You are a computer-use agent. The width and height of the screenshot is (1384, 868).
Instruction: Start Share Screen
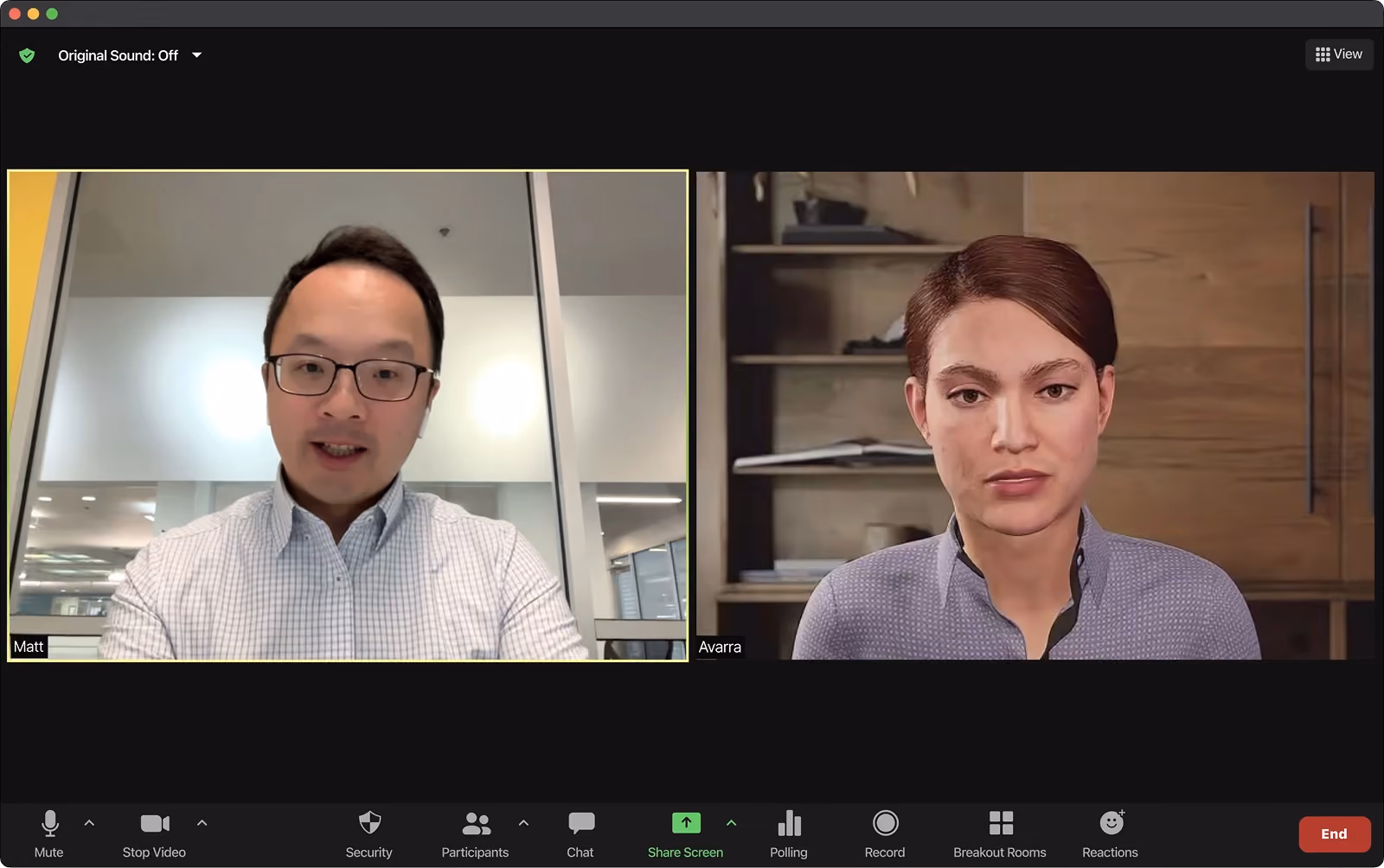(x=685, y=834)
